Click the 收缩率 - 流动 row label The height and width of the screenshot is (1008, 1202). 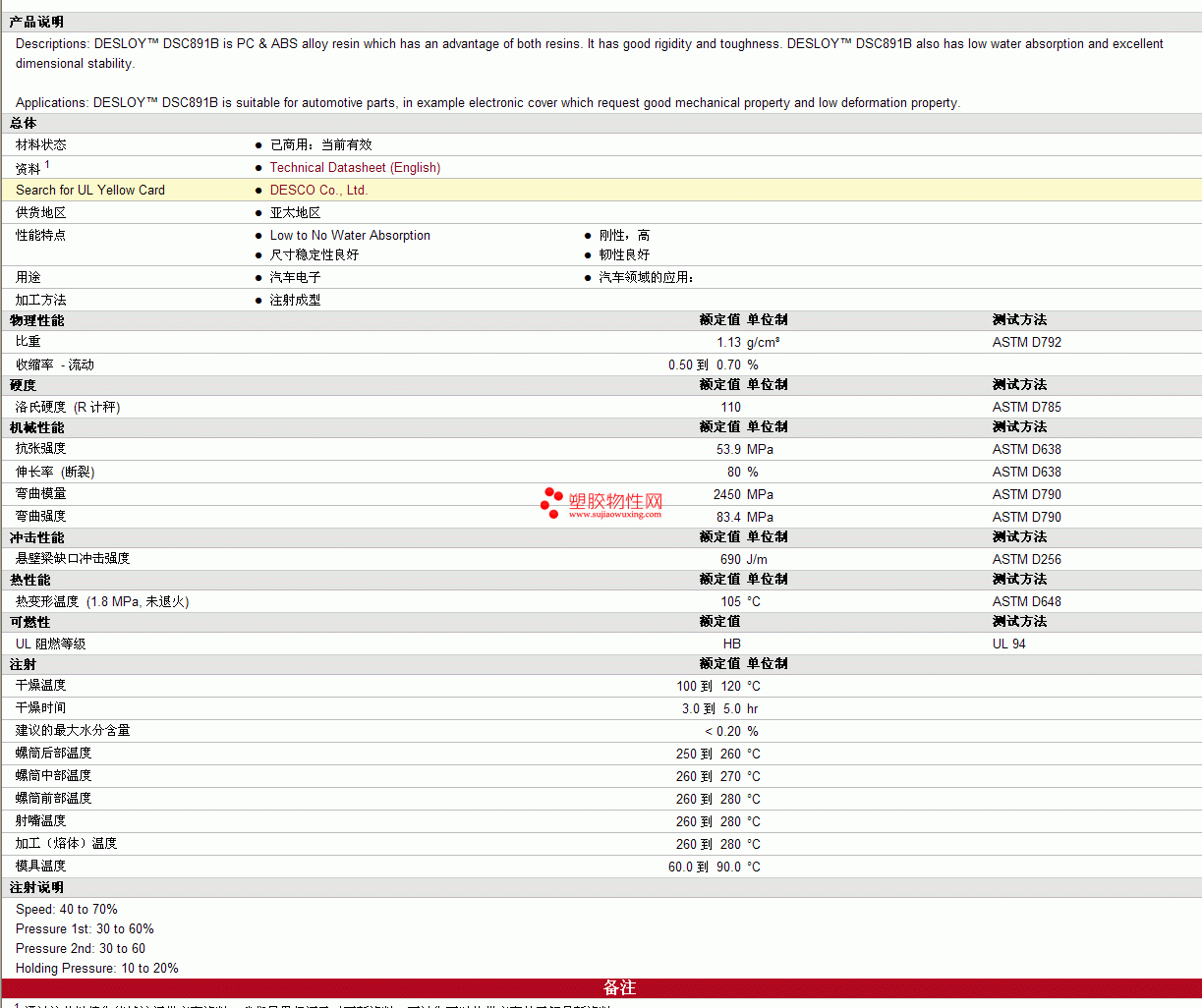coord(55,365)
